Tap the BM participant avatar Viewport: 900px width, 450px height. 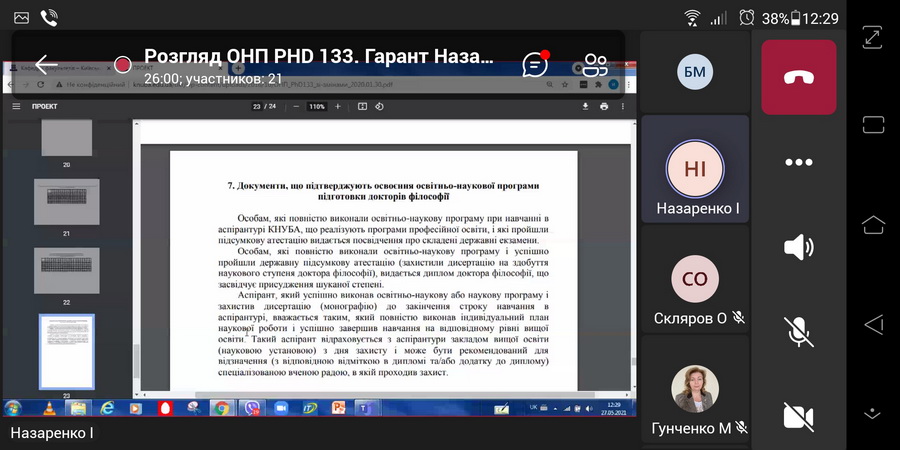pos(694,70)
